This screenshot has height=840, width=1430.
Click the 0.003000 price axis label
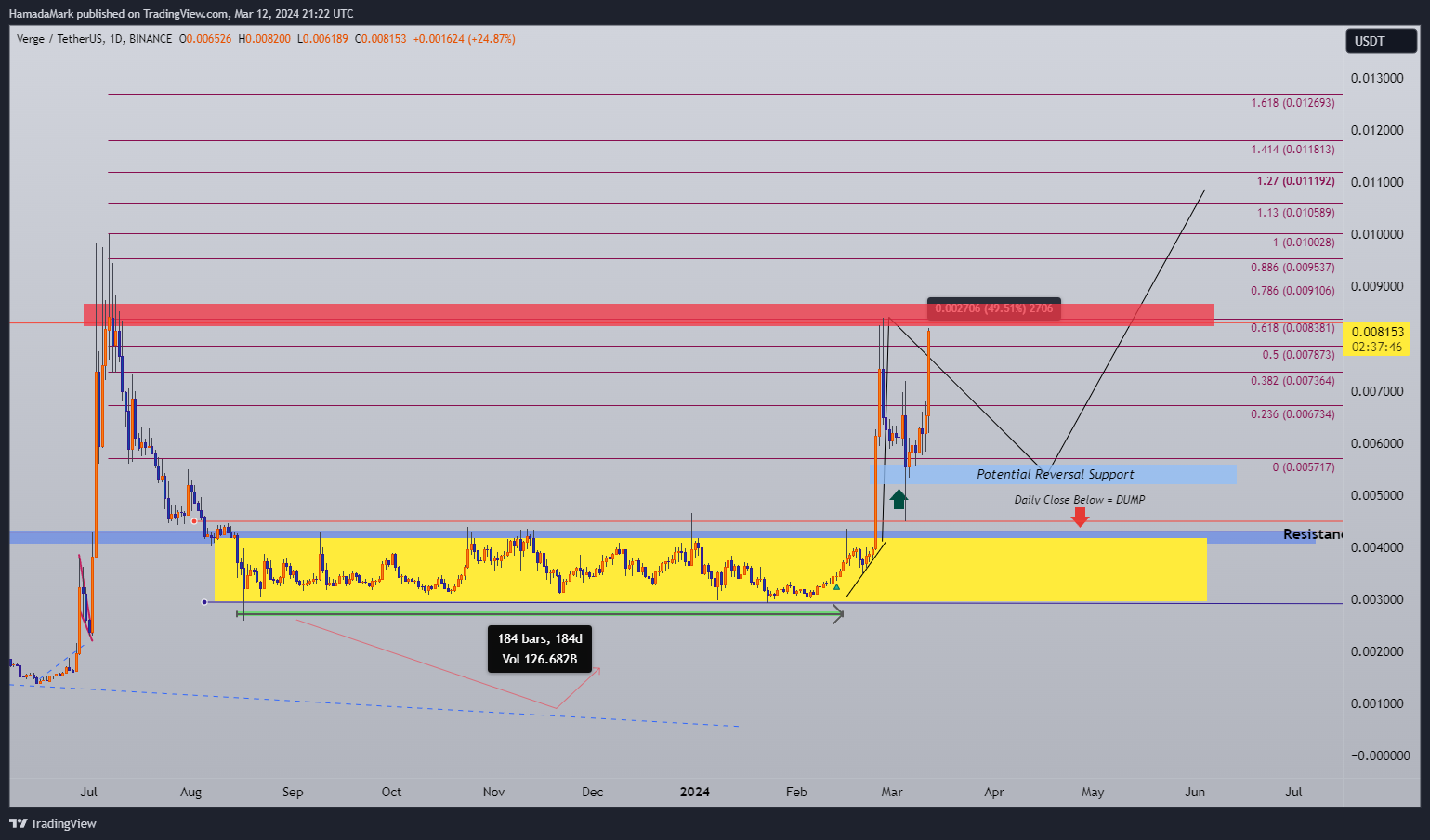[x=1377, y=599]
